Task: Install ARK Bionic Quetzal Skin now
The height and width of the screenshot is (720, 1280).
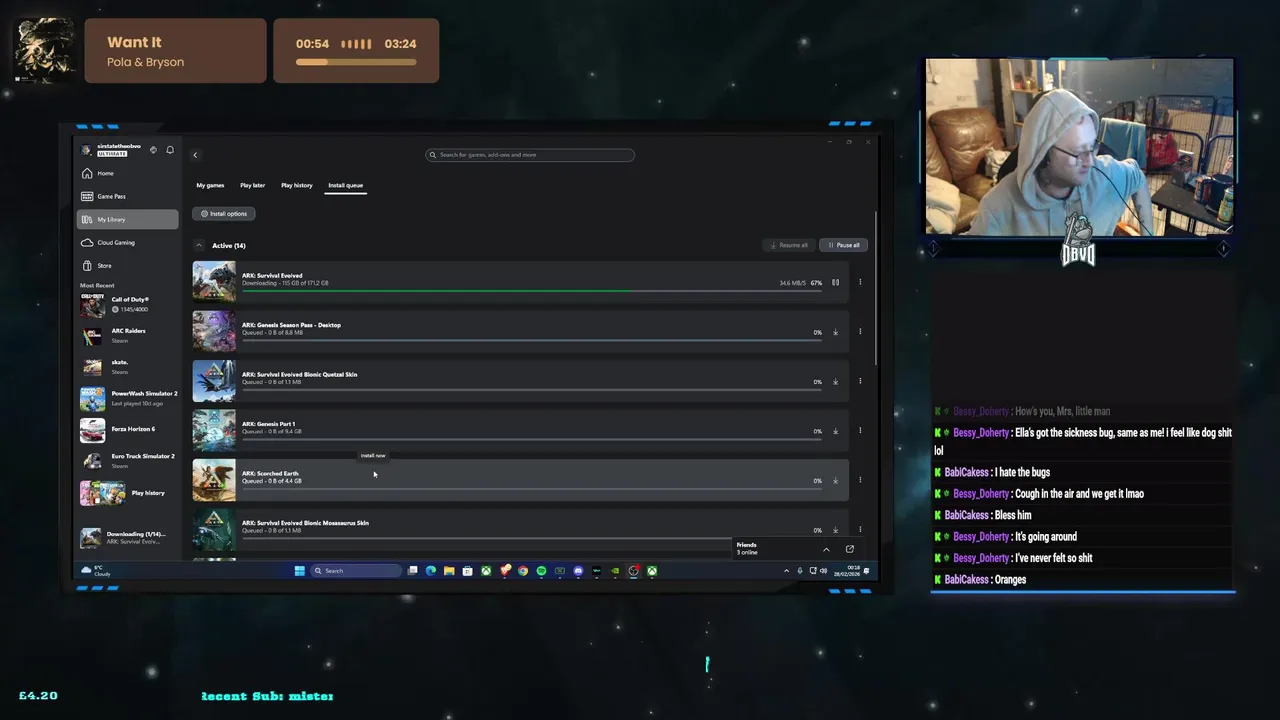Action: [835, 382]
